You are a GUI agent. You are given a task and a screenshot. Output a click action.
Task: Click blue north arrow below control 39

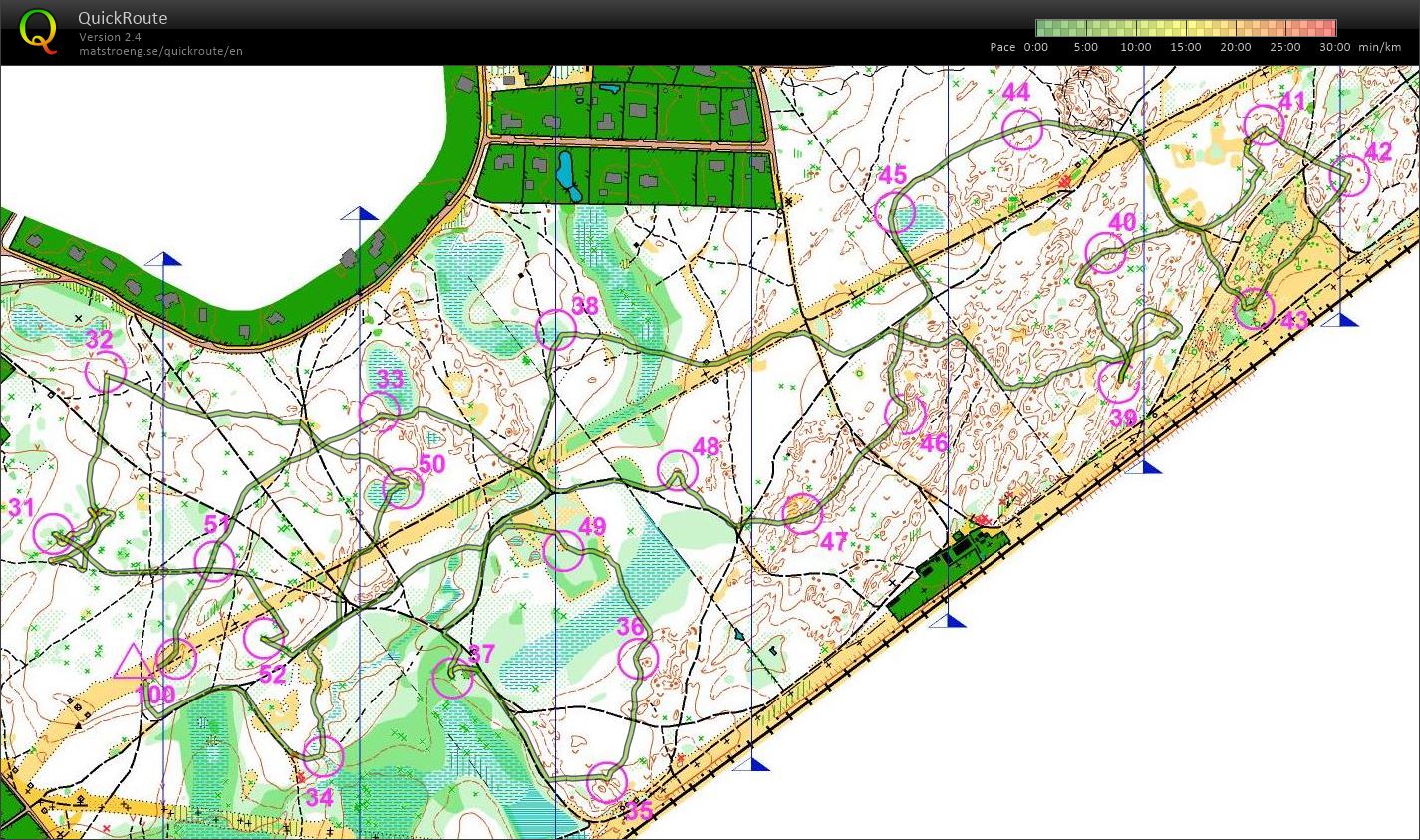1152,466
